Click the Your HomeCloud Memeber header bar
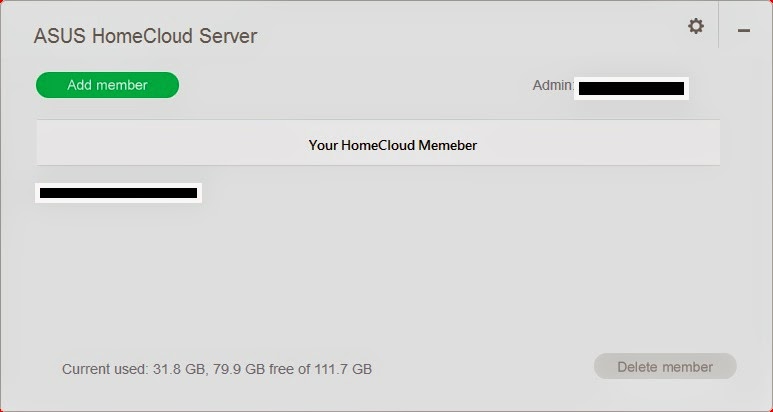The image size is (773, 412). point(378,143)
